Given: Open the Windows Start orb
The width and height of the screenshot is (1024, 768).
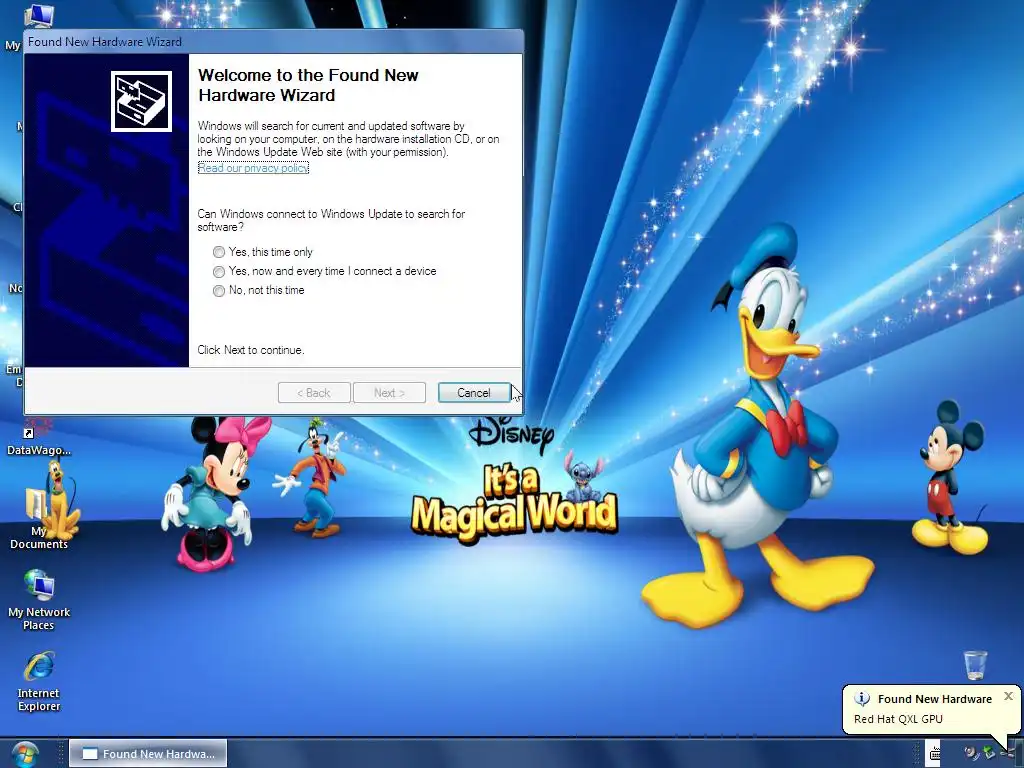Looking at the screenshot, I should [x=24, y=754].
